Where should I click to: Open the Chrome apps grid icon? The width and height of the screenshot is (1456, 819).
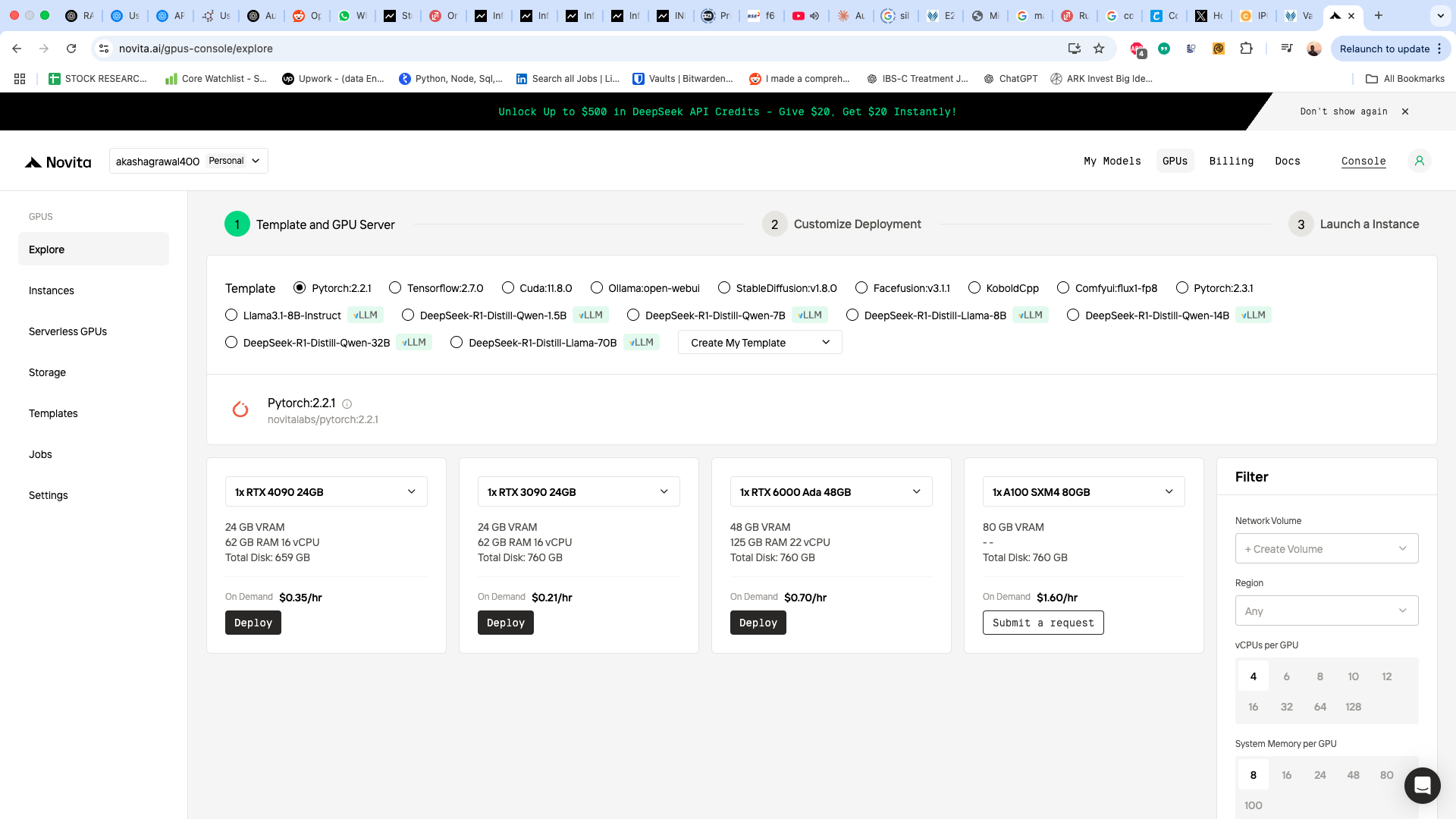pyautogui.click(x=20, y=79)
